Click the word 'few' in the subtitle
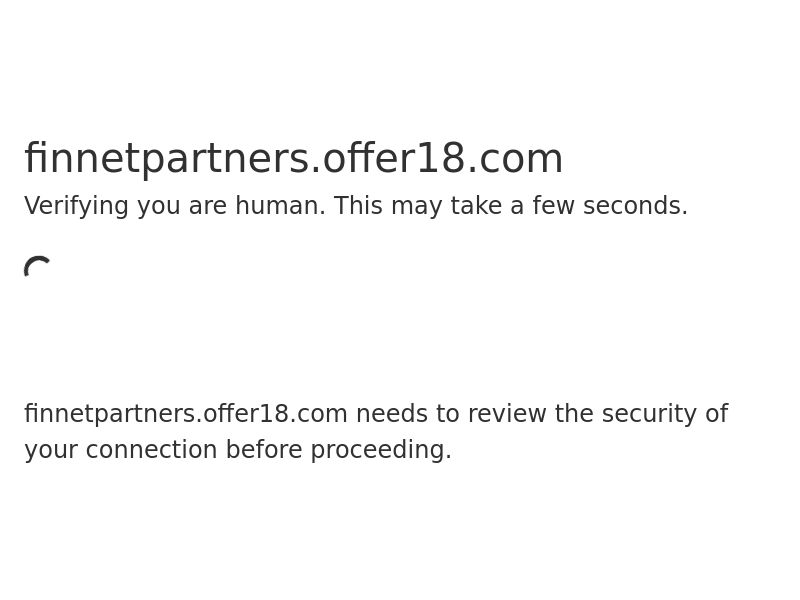 (x=553, y=205)
